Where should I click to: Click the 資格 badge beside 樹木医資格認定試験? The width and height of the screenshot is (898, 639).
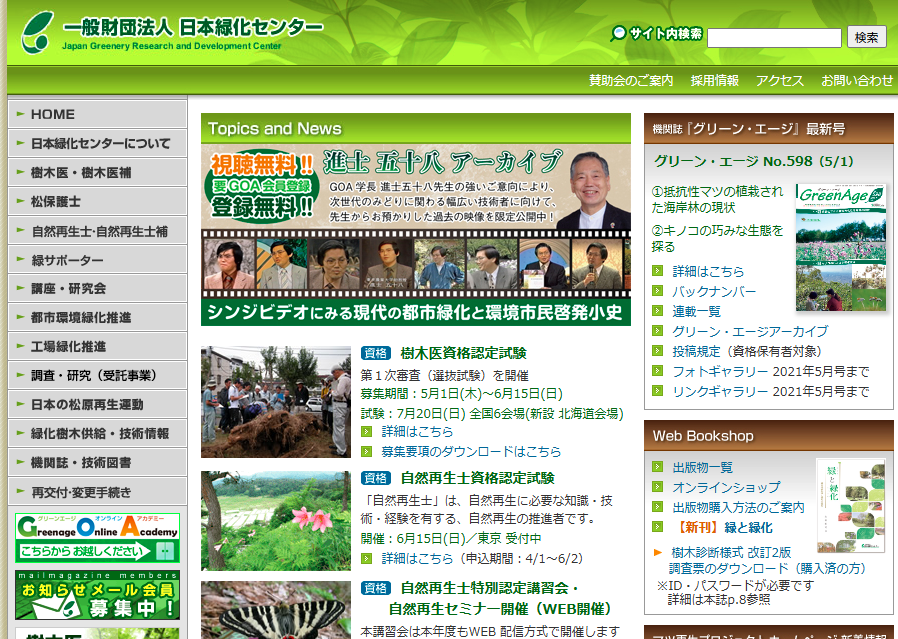point(376,353)
